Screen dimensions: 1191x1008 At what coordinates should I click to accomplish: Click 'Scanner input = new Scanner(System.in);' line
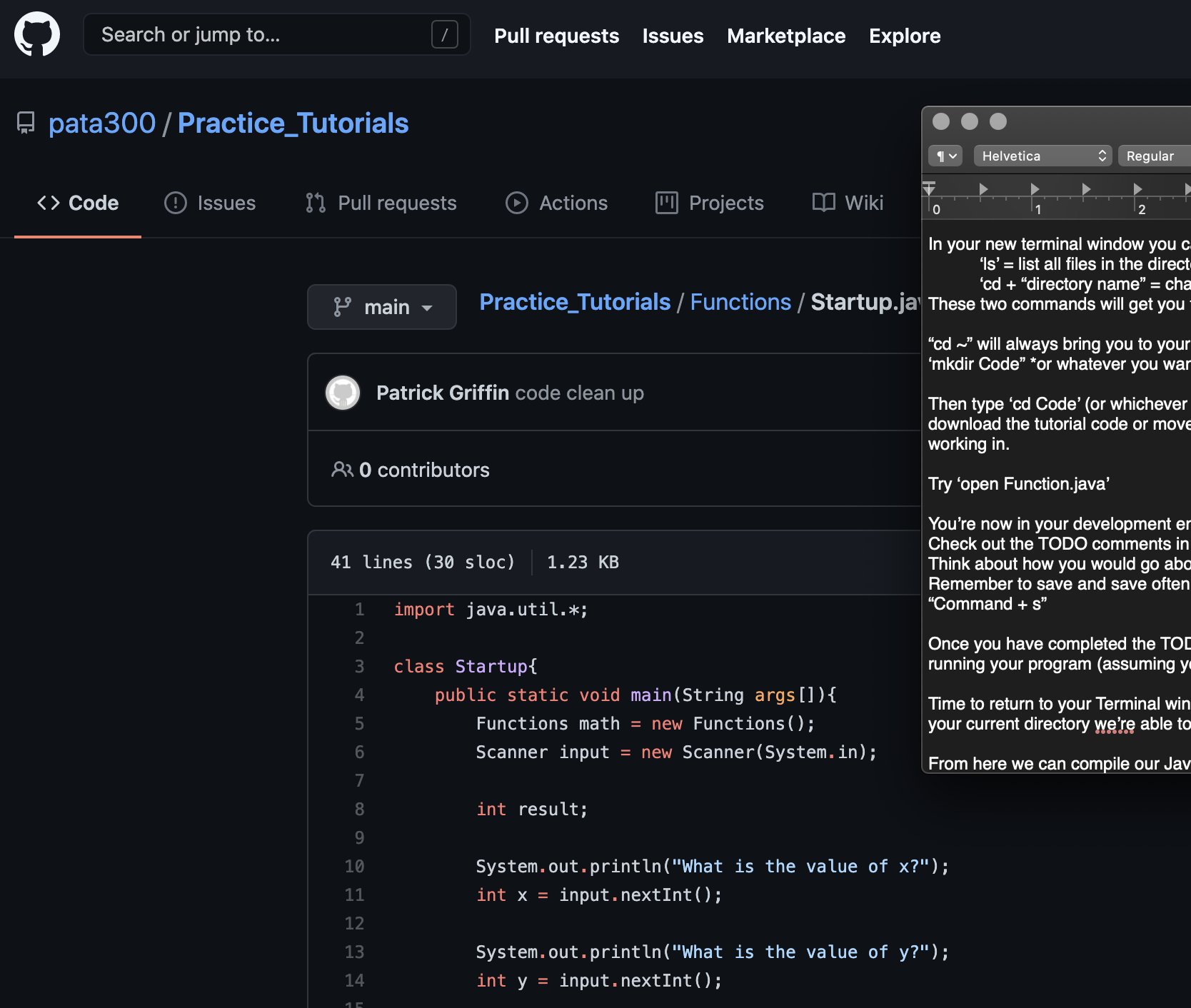point(676,752)
